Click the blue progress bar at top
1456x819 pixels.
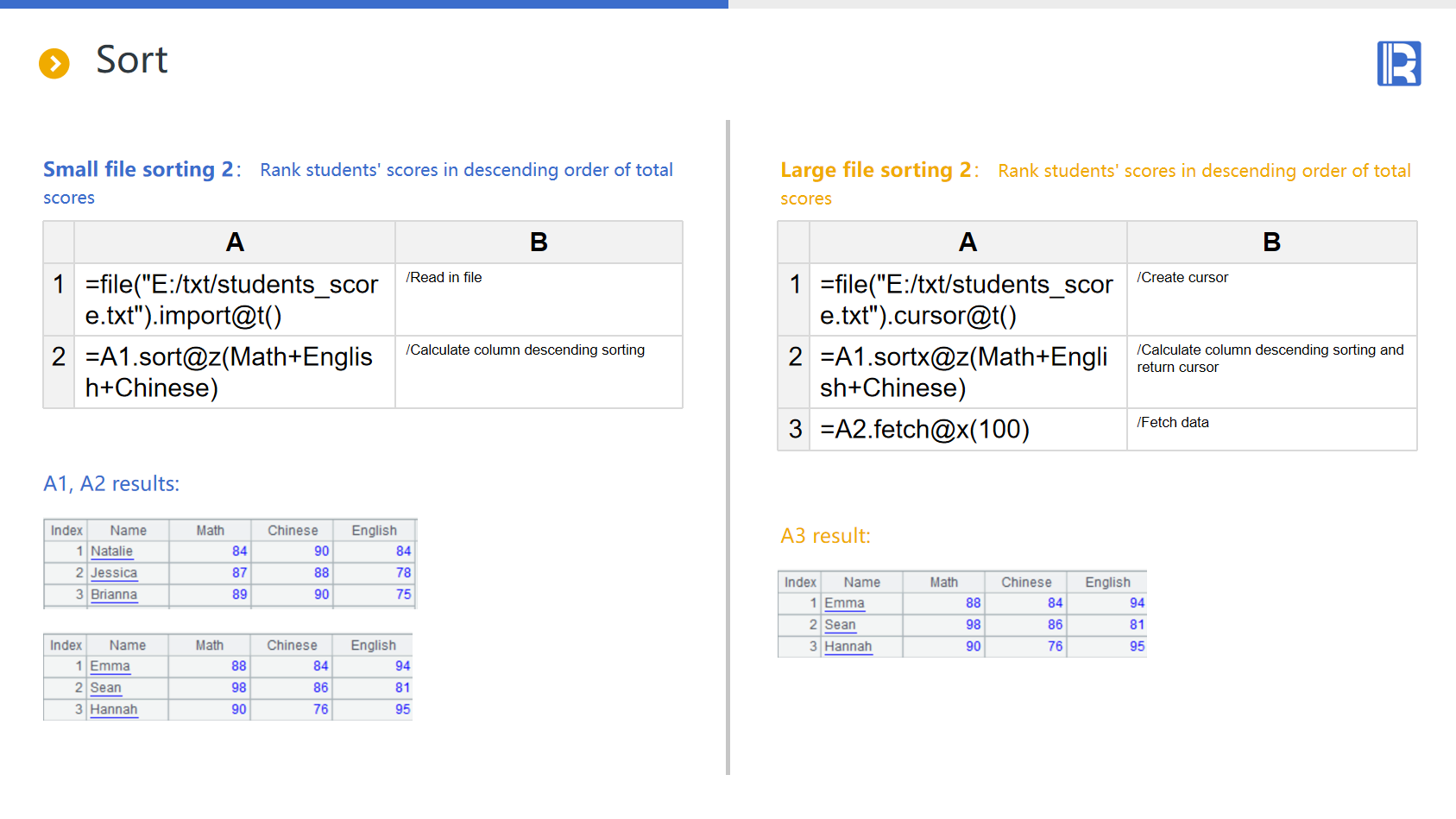pos(363,4)
